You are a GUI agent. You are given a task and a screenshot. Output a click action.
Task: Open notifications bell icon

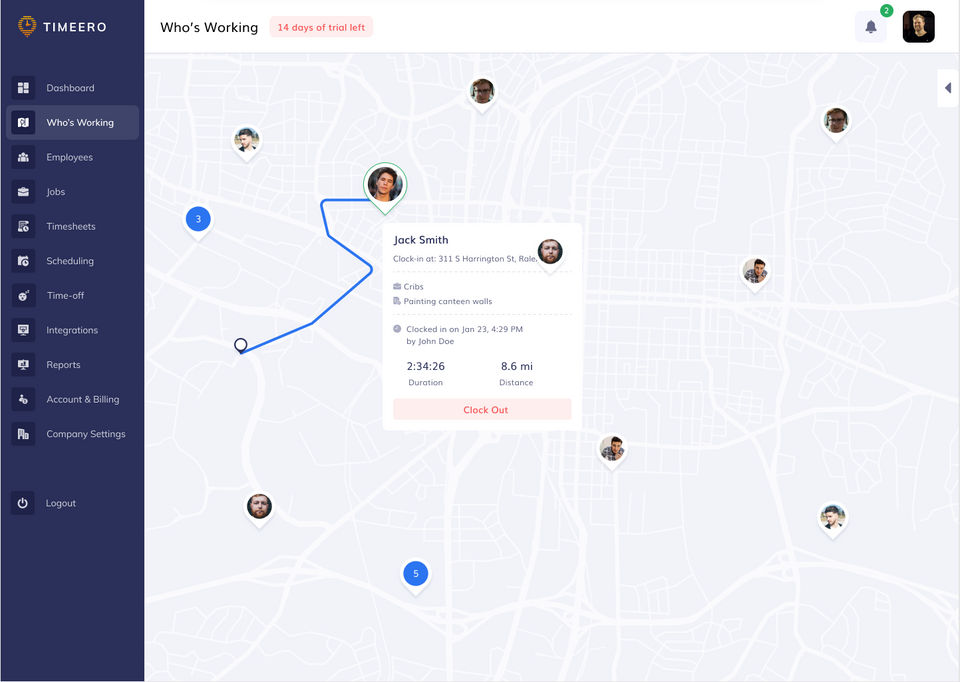(871, 27)
